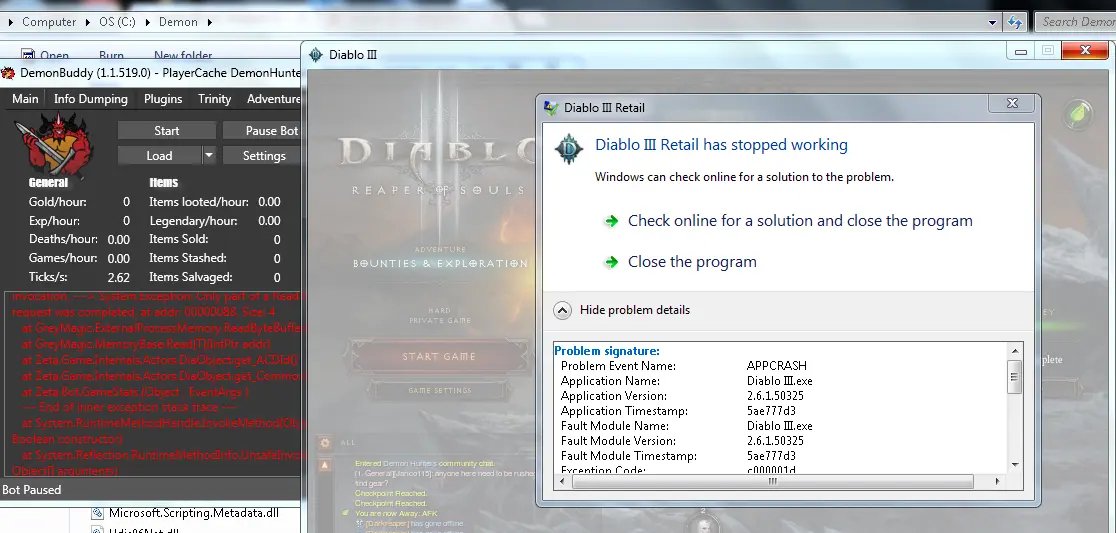
Task: Click Diablo III Retail has stopped working heading
Action: point(721,145)
